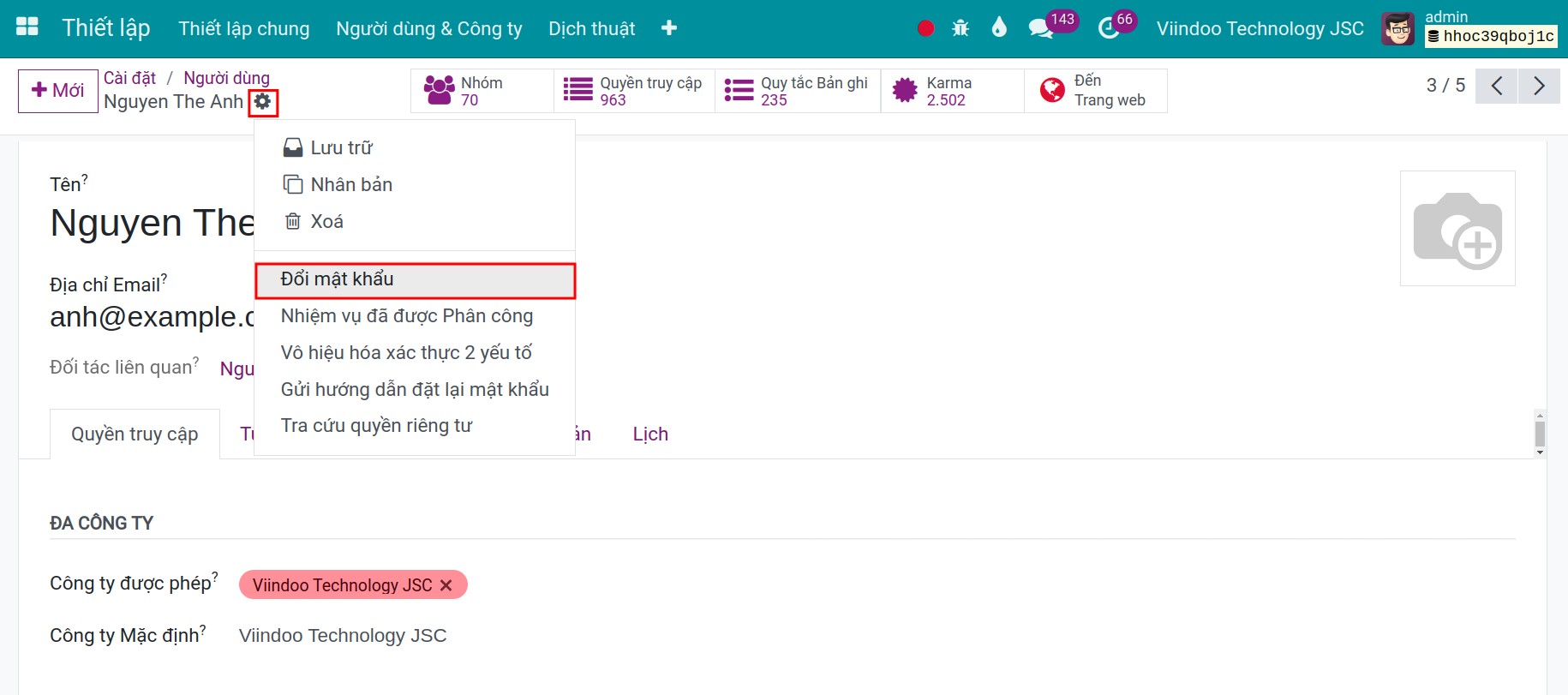Select Nhân bản in the action menu
The width and height of the screenshot is (1568, 695).
[415, 184]
